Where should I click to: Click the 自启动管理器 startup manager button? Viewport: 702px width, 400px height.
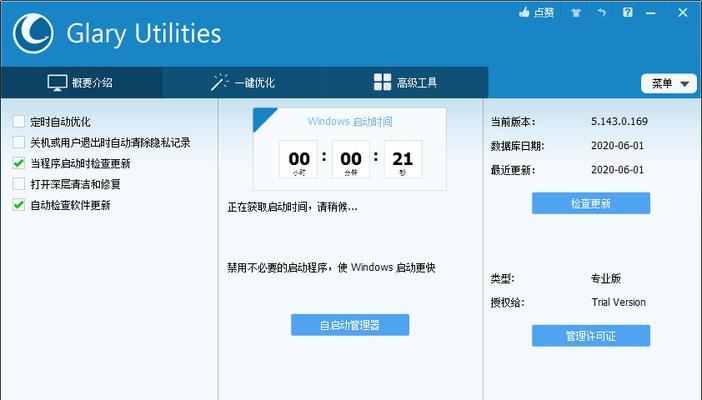click(x=350, y=325)
